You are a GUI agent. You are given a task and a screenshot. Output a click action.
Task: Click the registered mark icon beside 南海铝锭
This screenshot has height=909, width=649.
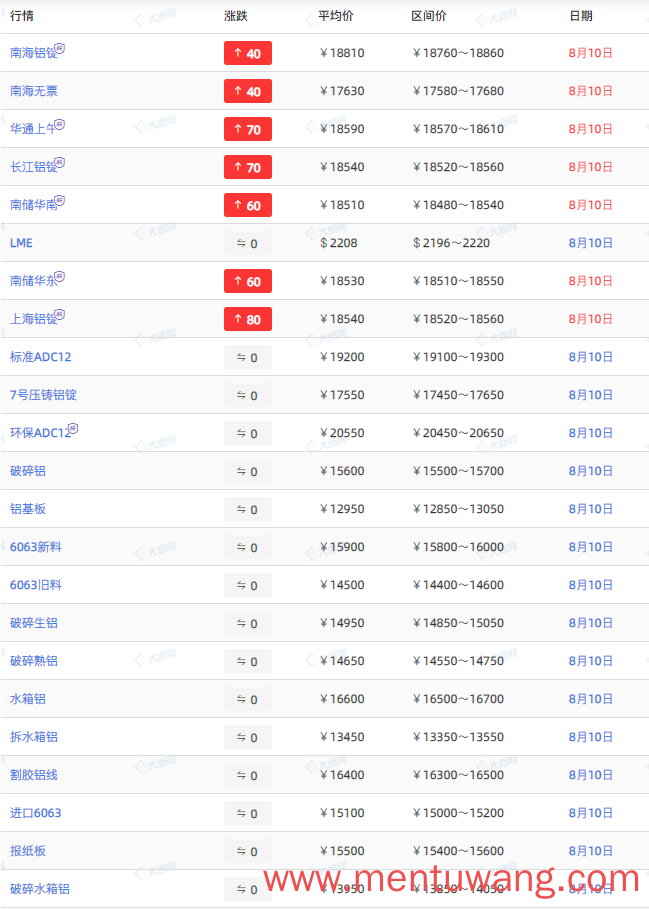click(60, 48)
